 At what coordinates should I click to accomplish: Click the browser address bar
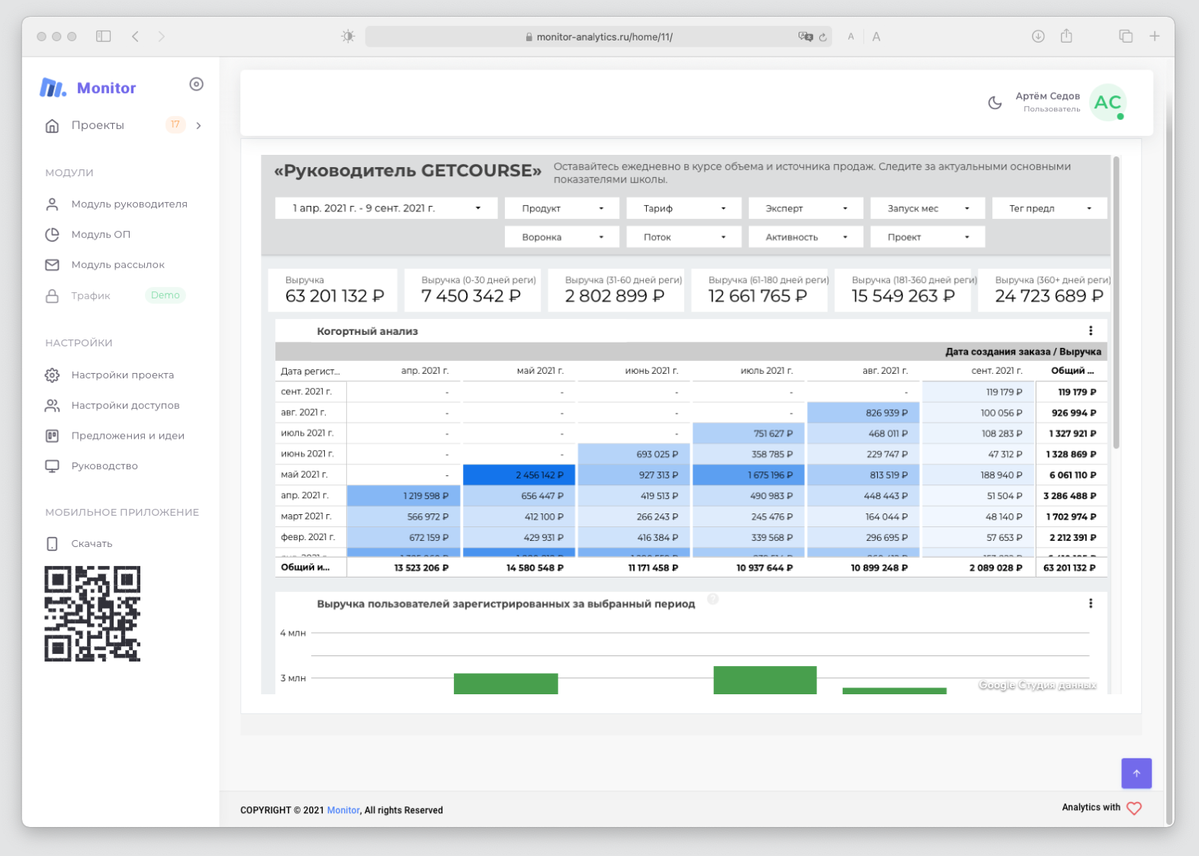pos(600,37)
